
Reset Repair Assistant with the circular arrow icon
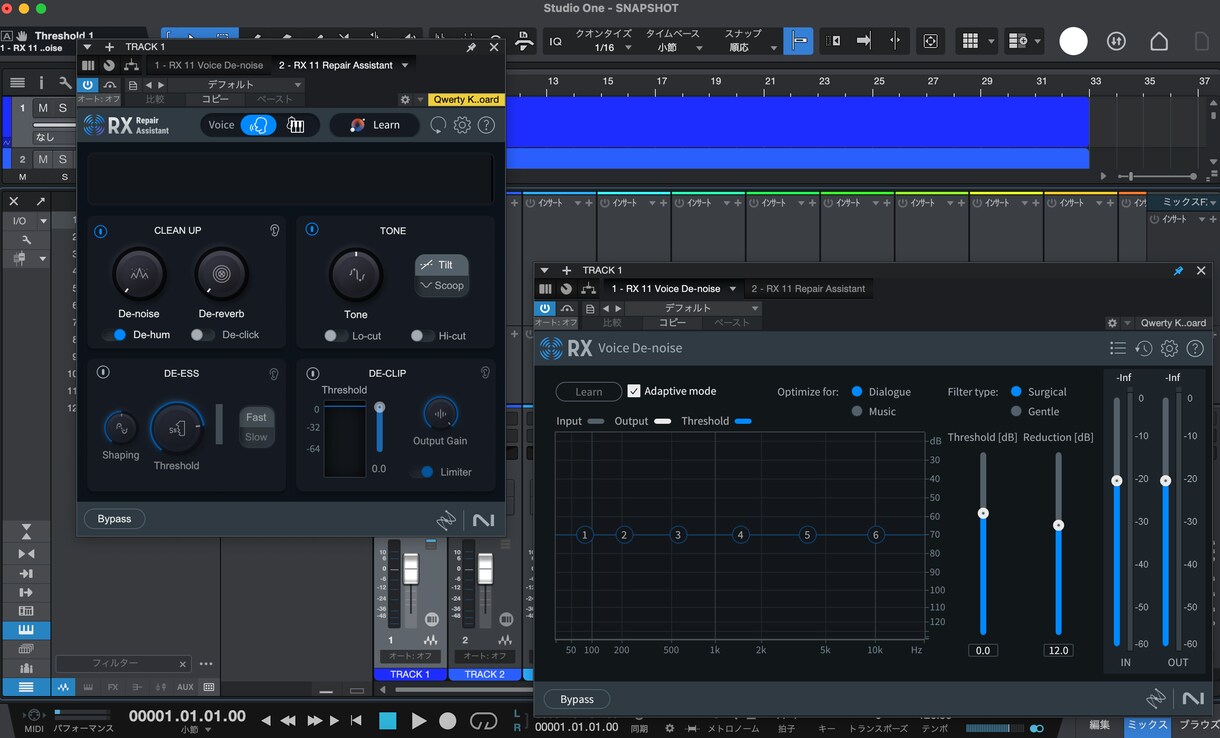(438, 125)
